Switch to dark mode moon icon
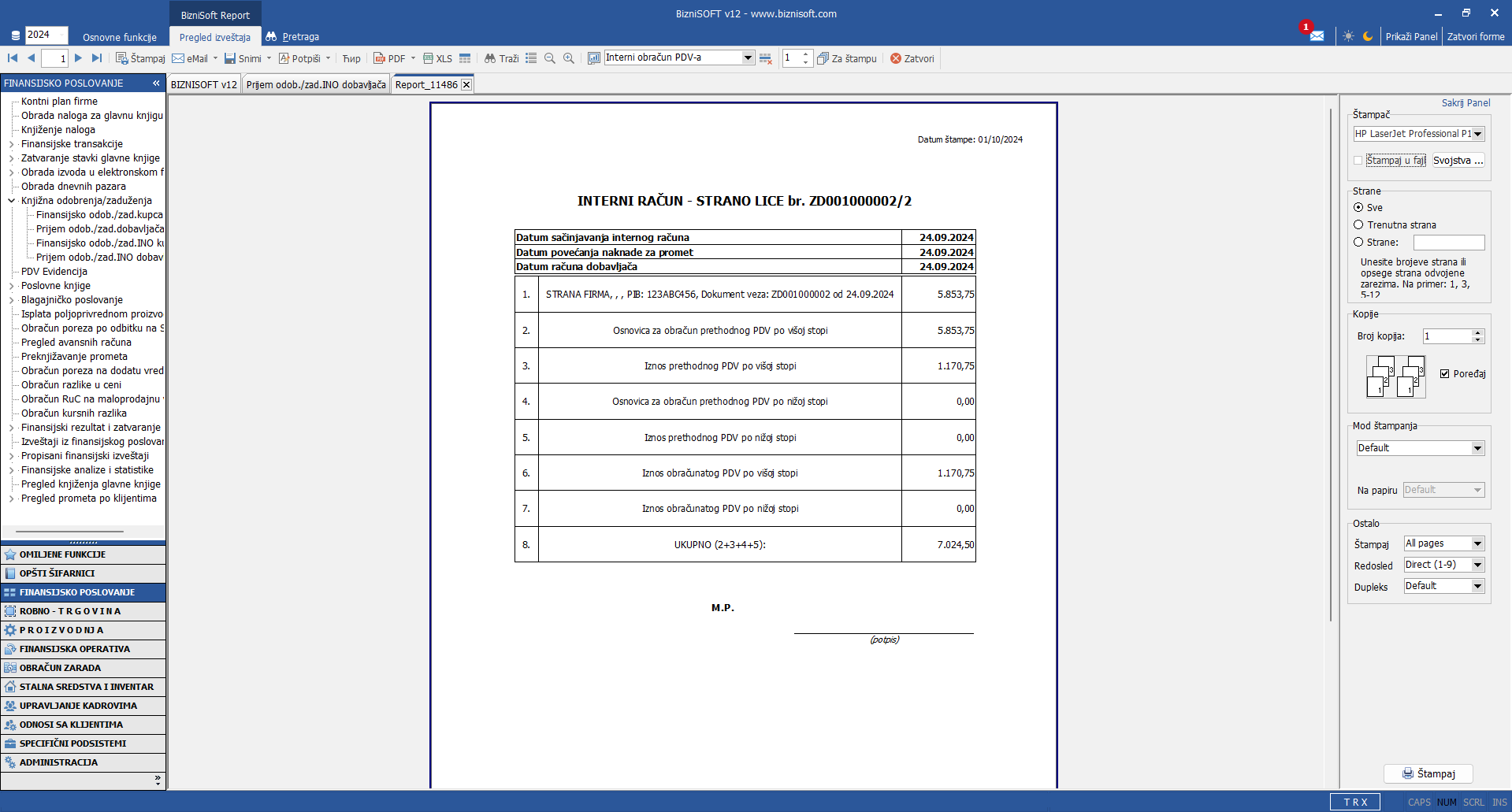The height and width of the screenshot is (812, 1512). point(1368,36)
